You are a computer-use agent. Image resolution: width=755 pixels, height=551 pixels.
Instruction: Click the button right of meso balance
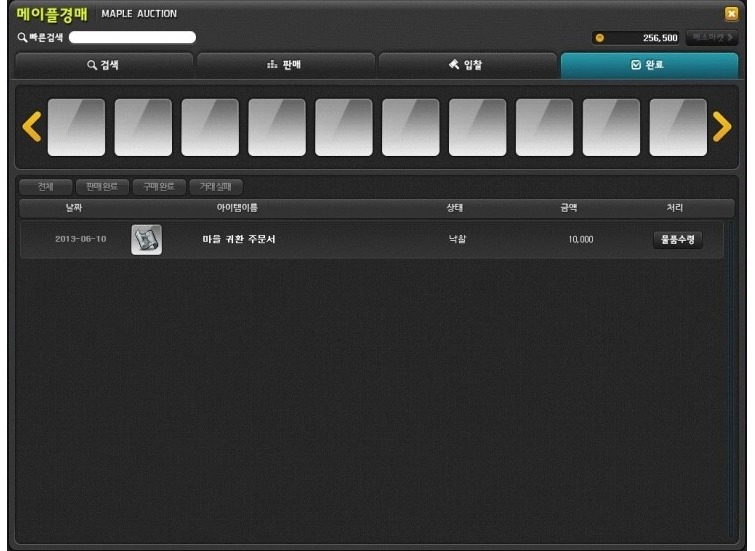[x=712, y=38]
